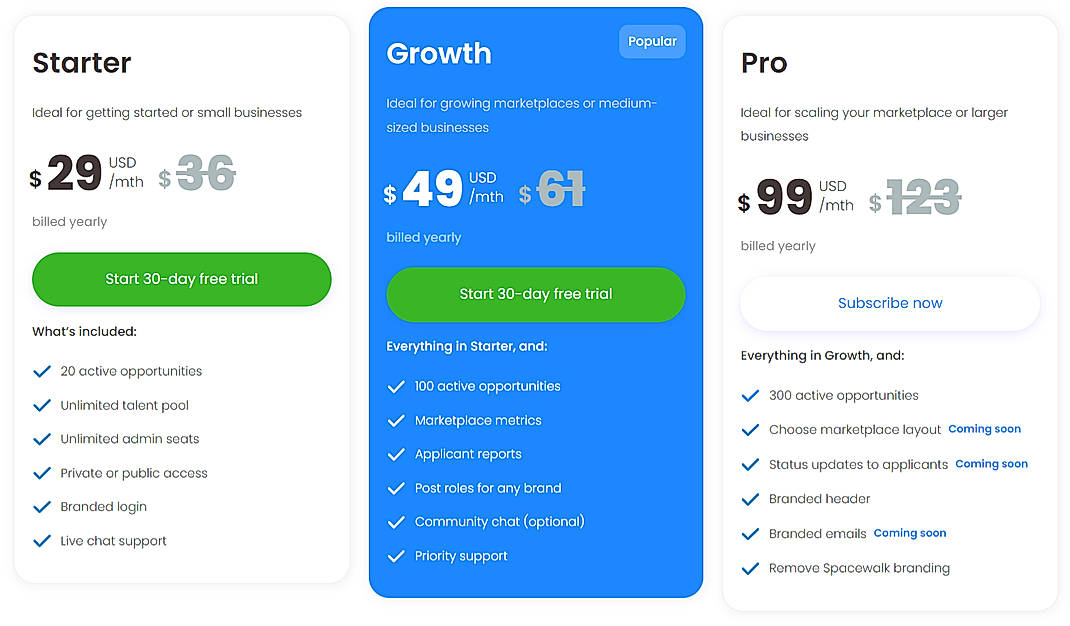Click the checkmark next to Unlimited talent pool

(41, 405)
